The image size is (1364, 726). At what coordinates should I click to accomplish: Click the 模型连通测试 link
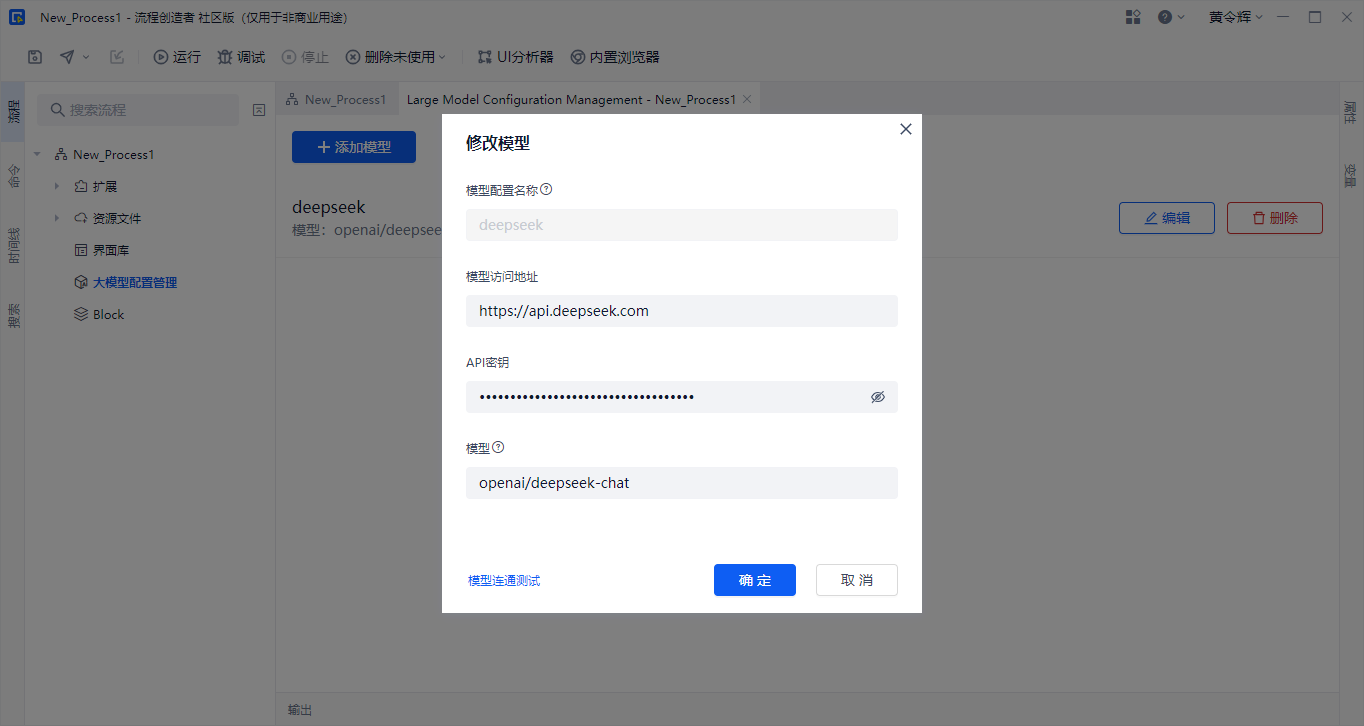[504, 580]
